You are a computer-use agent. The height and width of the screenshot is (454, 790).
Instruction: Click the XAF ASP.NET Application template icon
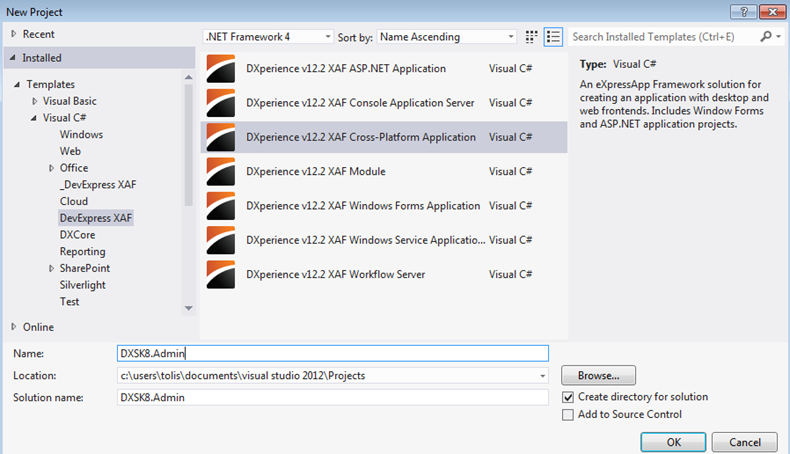[x=220, y=69]
